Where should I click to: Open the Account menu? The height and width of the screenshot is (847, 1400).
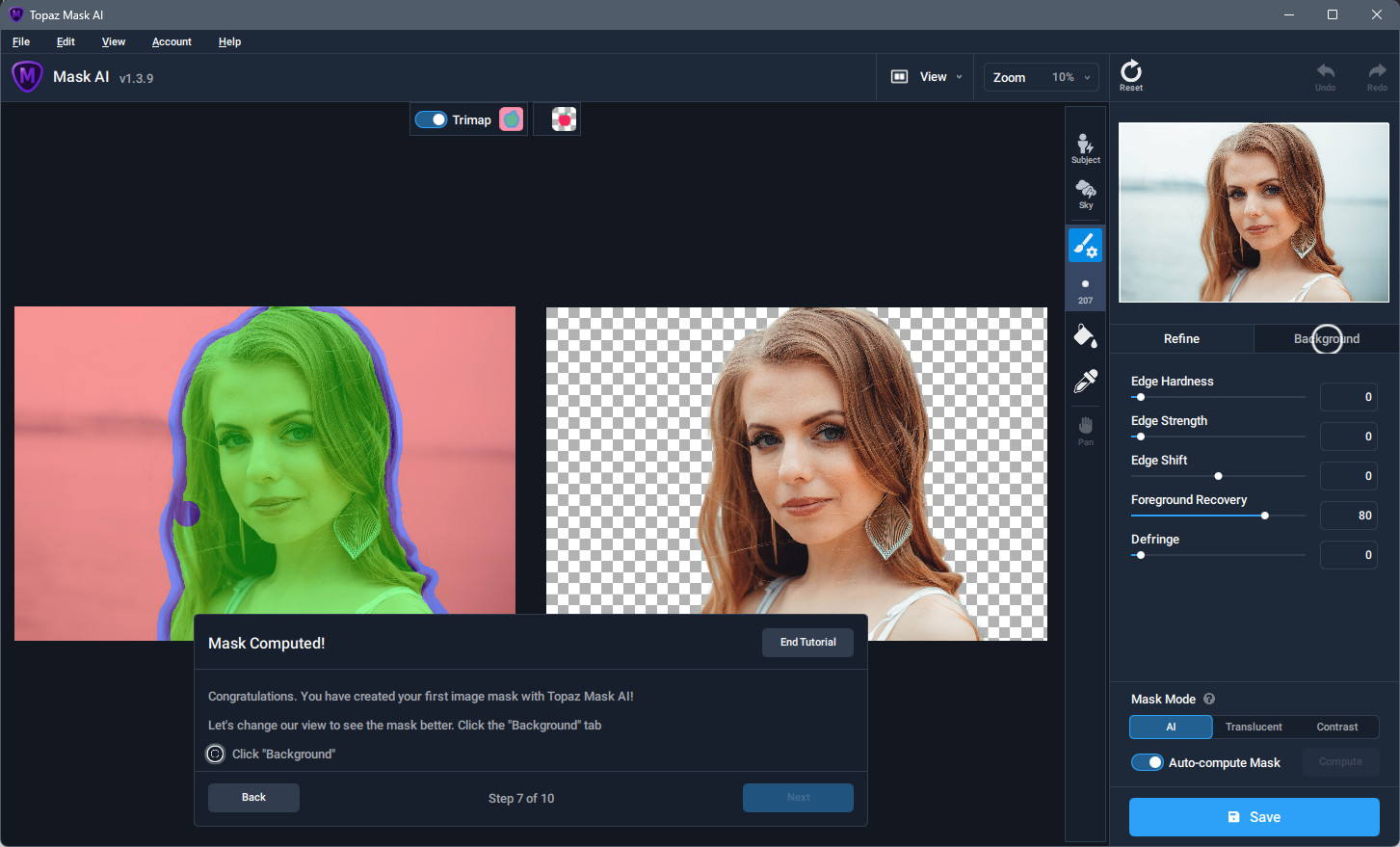tap(172, 41)
